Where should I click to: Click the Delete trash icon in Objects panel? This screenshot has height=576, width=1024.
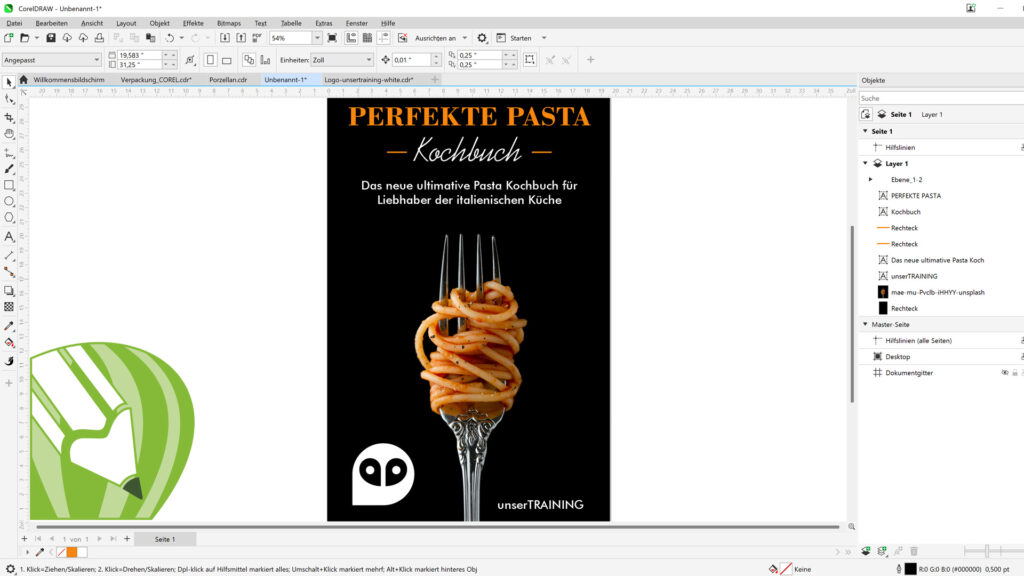(x=914, y=551)
